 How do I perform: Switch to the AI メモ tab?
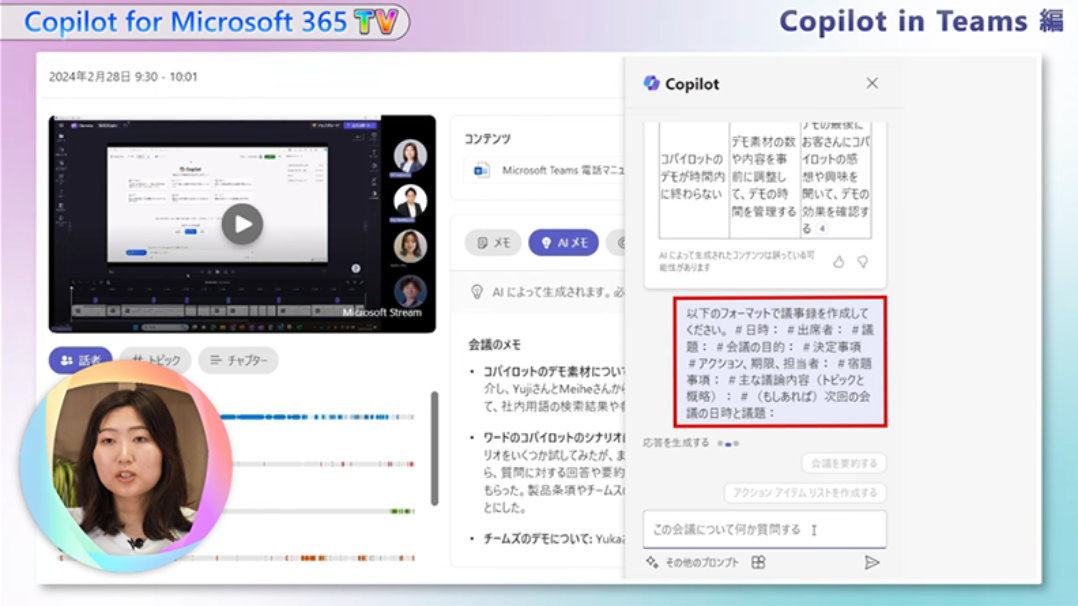click(563, 242)
